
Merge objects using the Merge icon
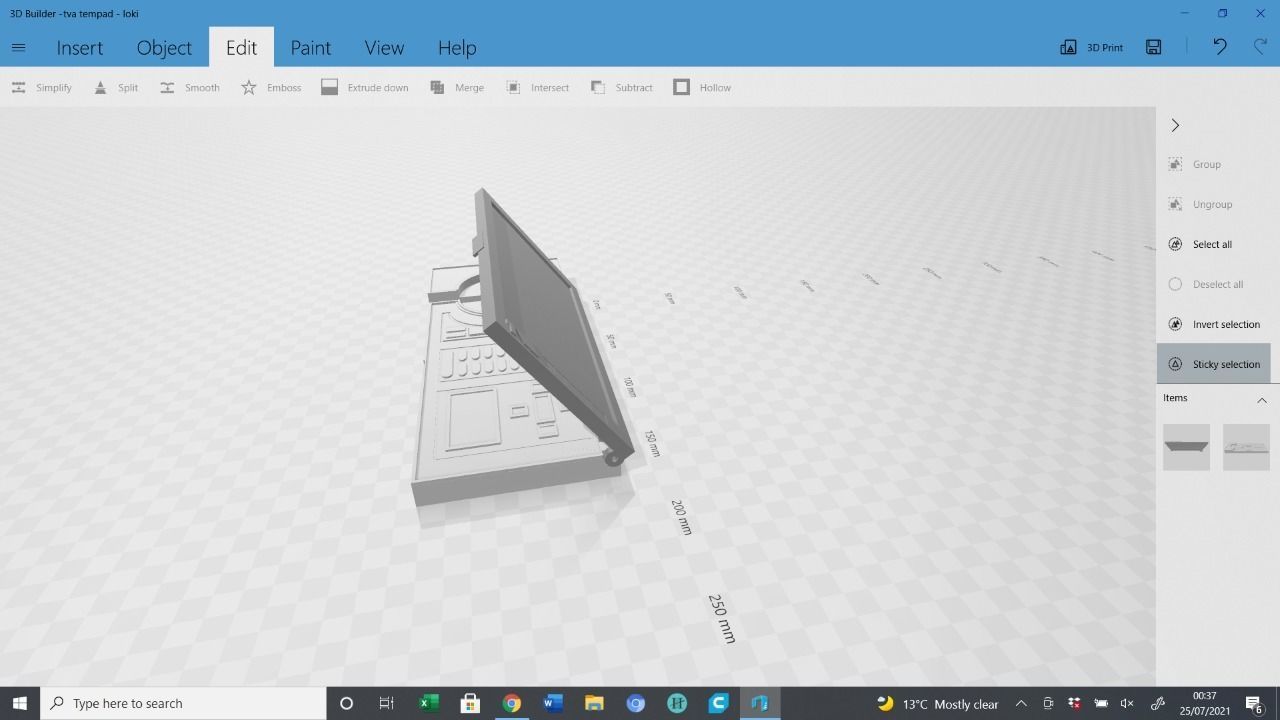(x=437, y=88)
